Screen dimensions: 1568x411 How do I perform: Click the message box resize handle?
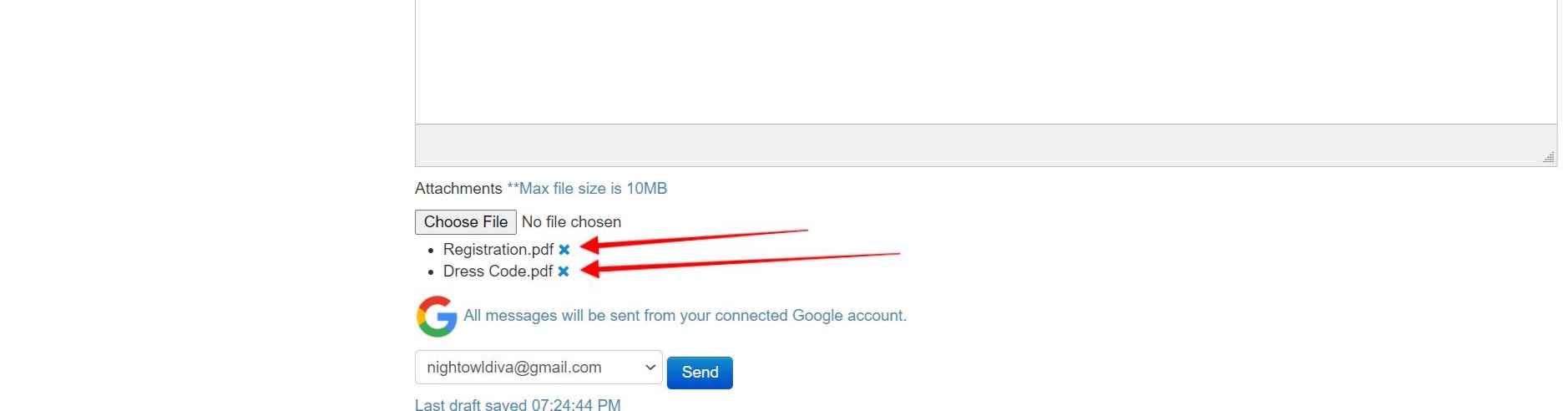[1549, 157]
